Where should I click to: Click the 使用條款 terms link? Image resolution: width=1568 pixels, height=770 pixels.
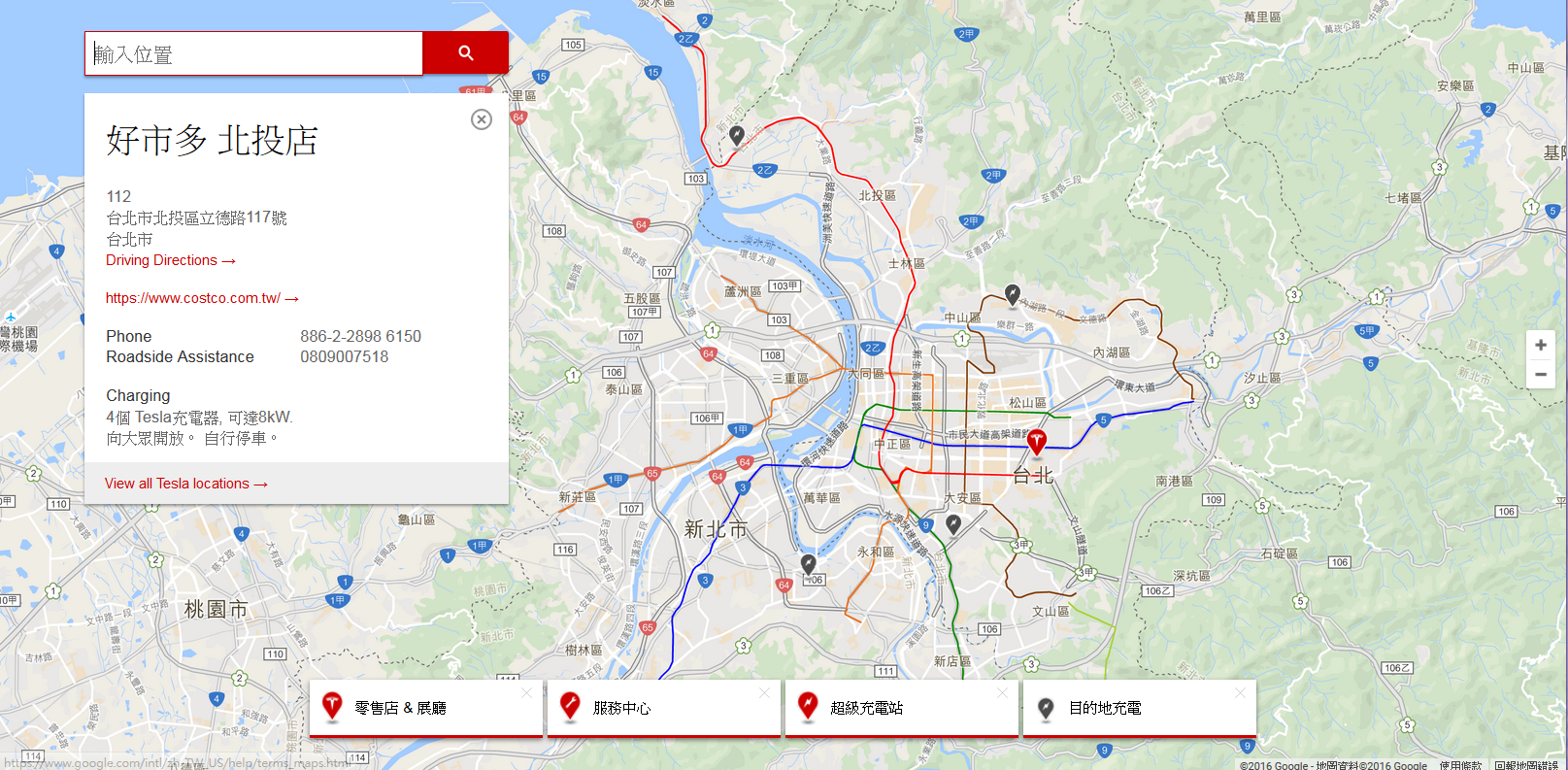[1460, 765]
